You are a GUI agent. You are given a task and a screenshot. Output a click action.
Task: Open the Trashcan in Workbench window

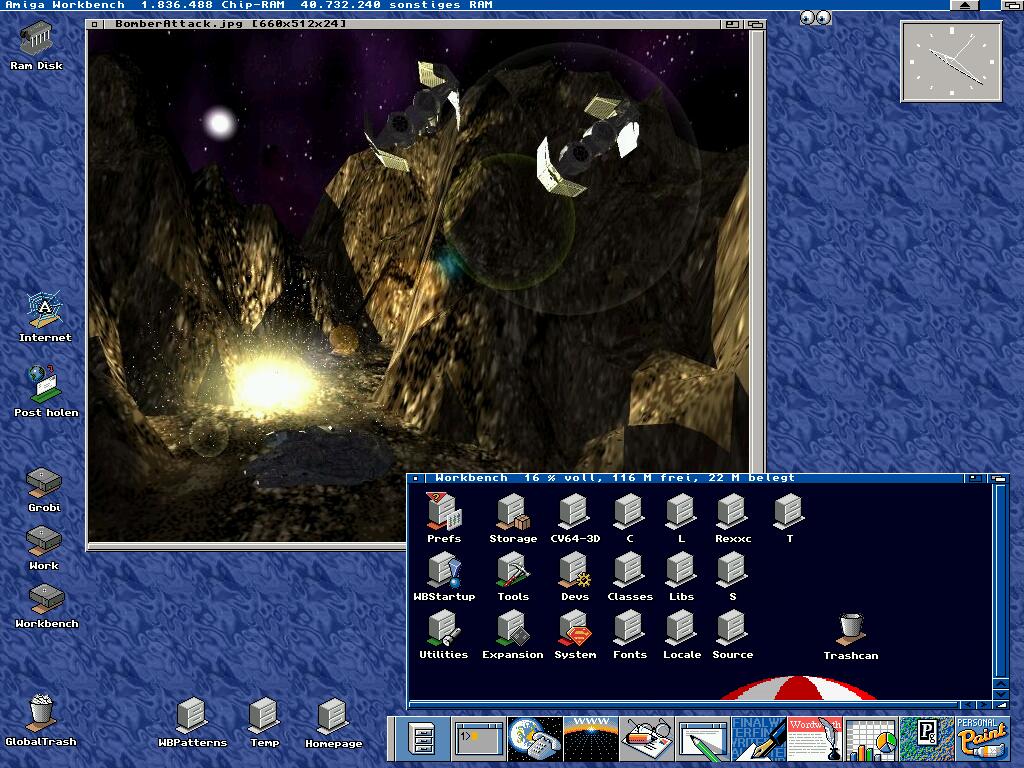click(851, 629)
